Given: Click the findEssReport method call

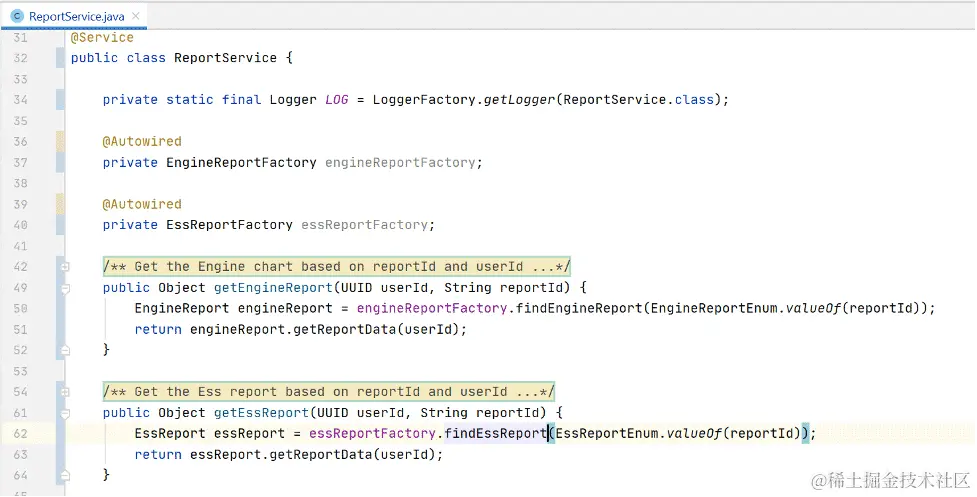Looking at the screenshot, I should tap(495, 433).
